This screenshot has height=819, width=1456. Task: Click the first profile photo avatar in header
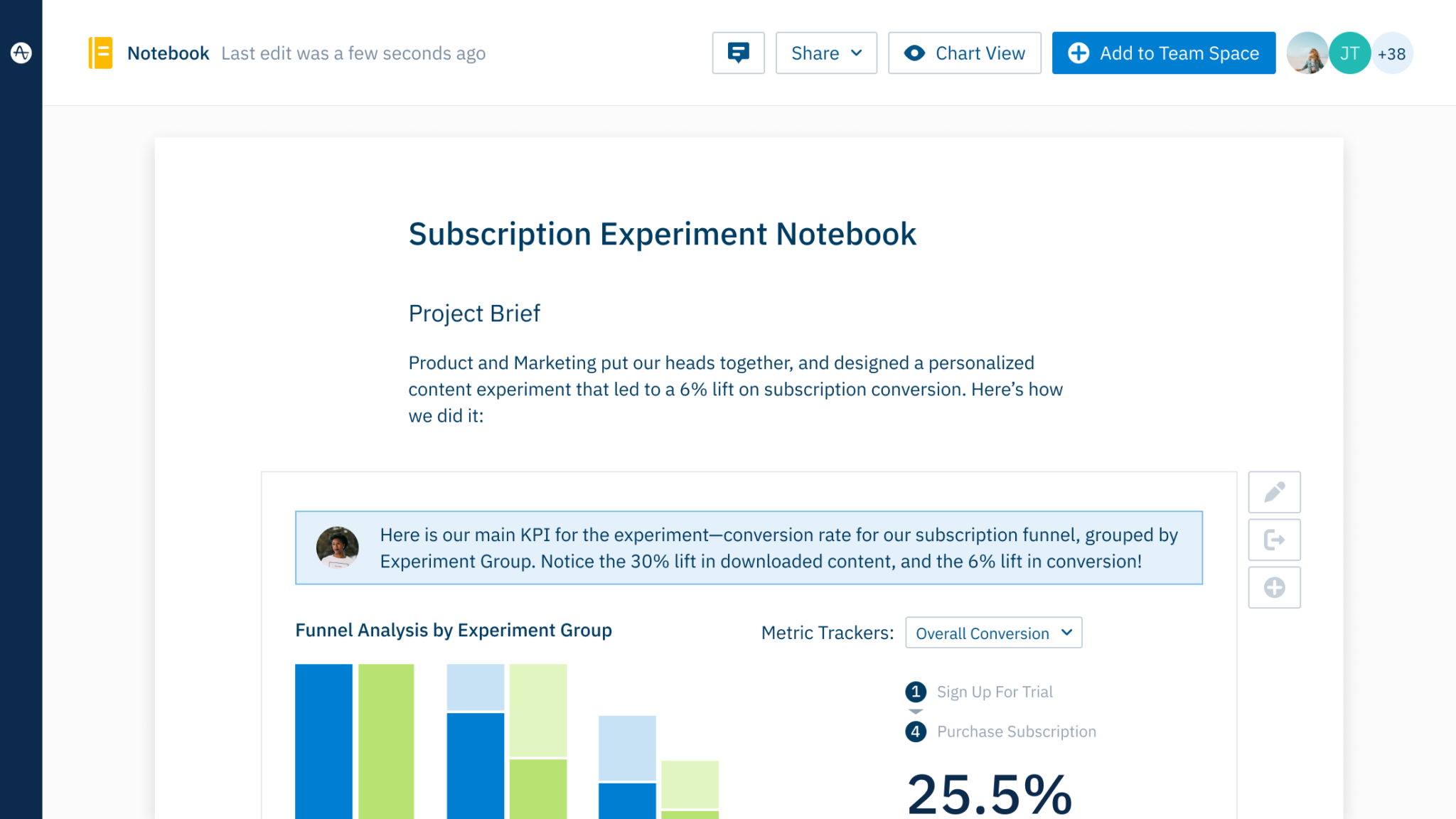pos(1307,53)
